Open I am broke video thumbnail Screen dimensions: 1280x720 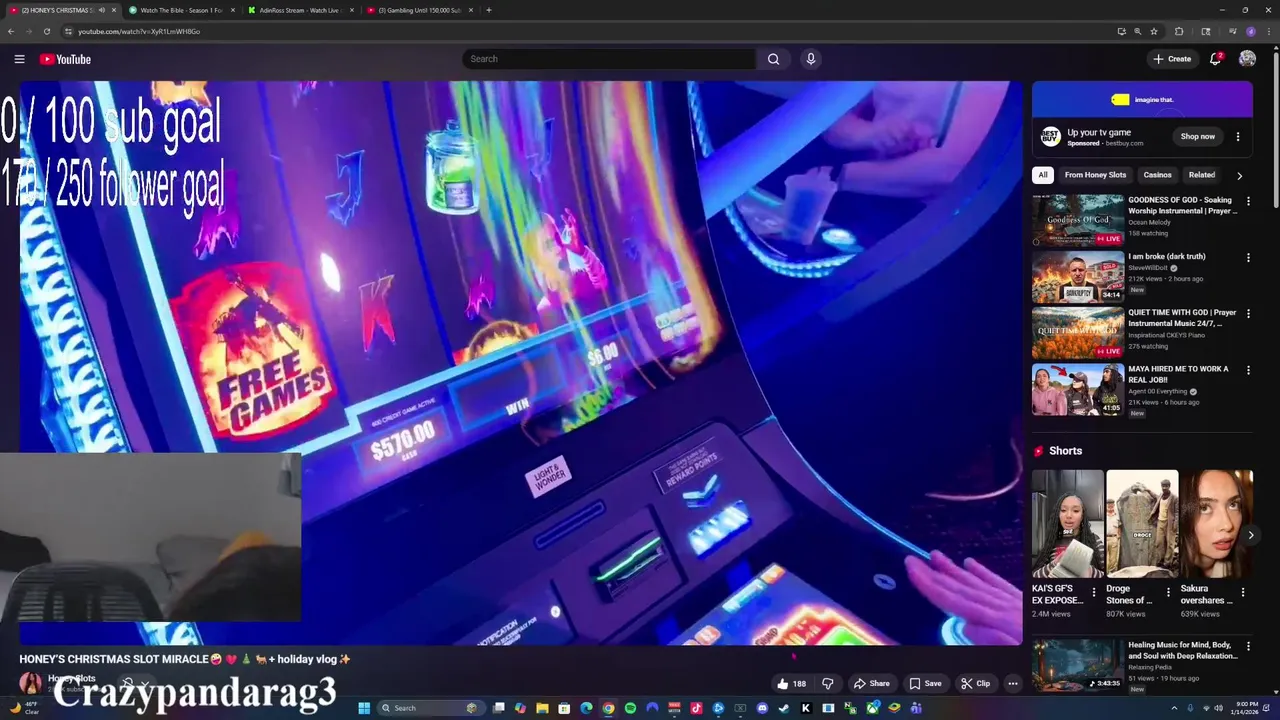1078,277
